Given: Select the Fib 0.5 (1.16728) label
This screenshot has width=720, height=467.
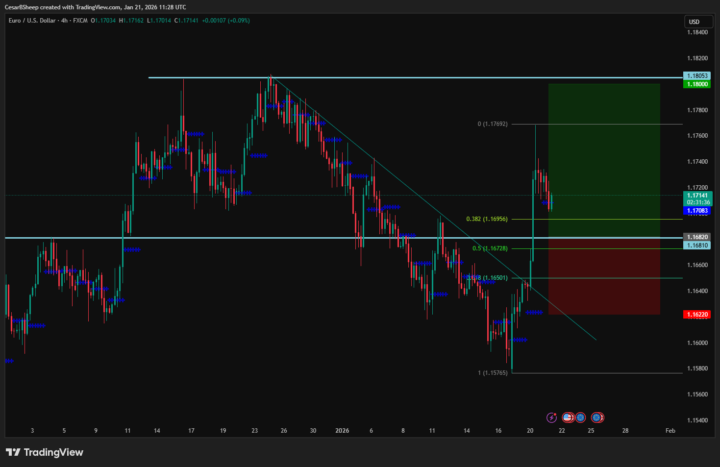Looking at the screenshot, I should (490, 248).
